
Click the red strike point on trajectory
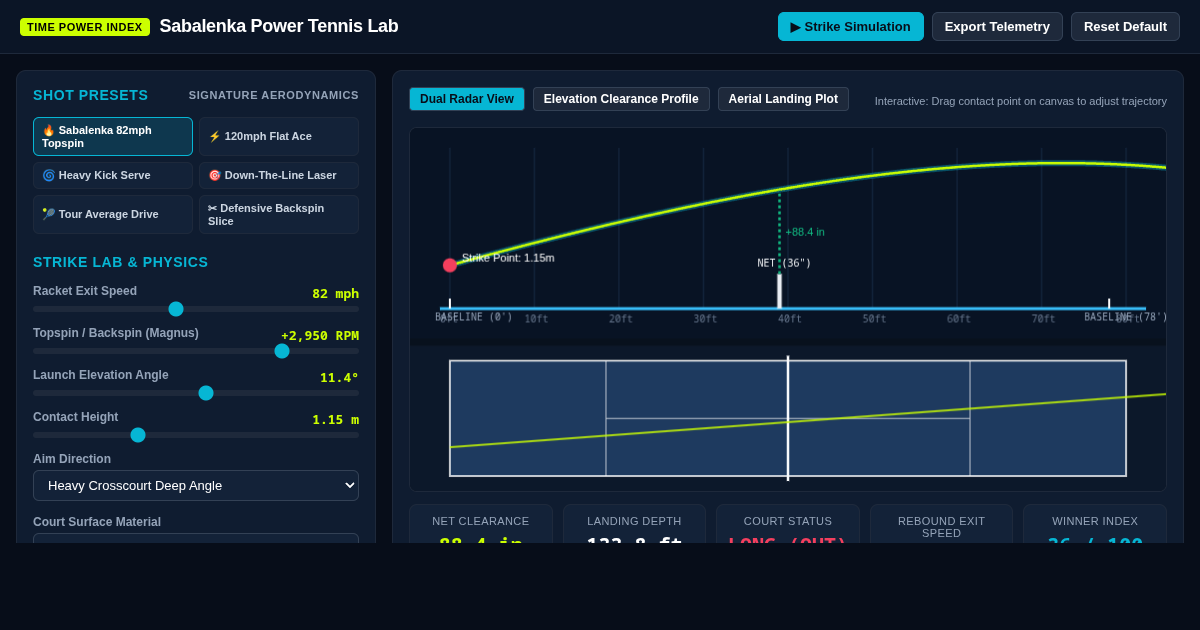(450, 265)
